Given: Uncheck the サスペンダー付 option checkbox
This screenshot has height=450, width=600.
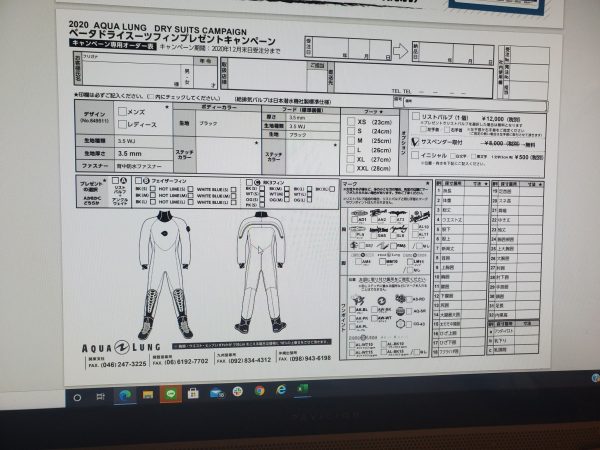Looking at the screenshot, I should [415, 142].
